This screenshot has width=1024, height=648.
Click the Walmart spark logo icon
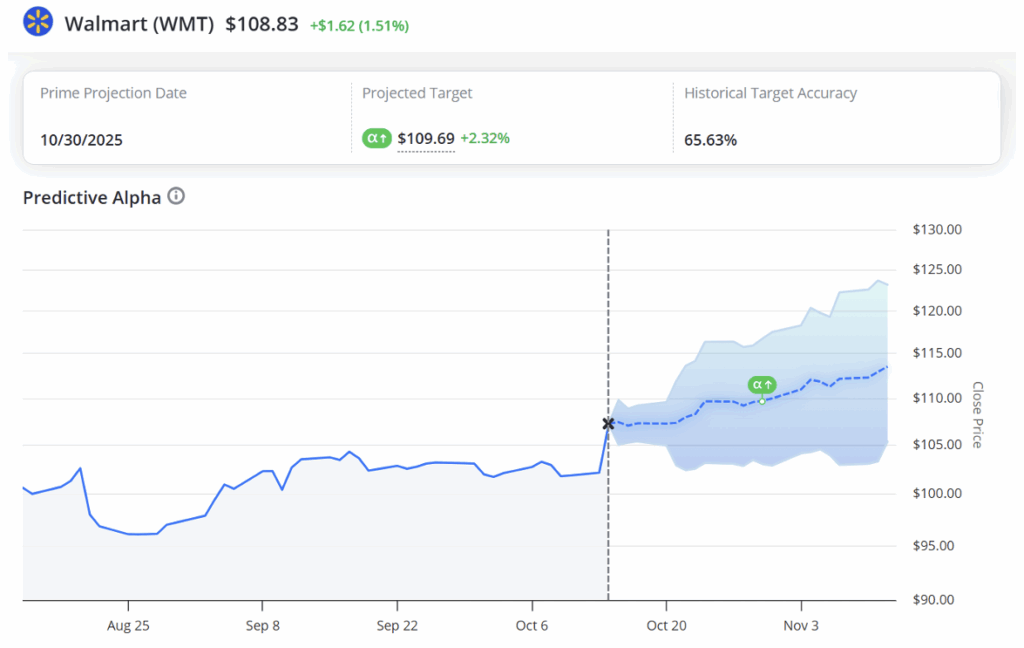38,22
